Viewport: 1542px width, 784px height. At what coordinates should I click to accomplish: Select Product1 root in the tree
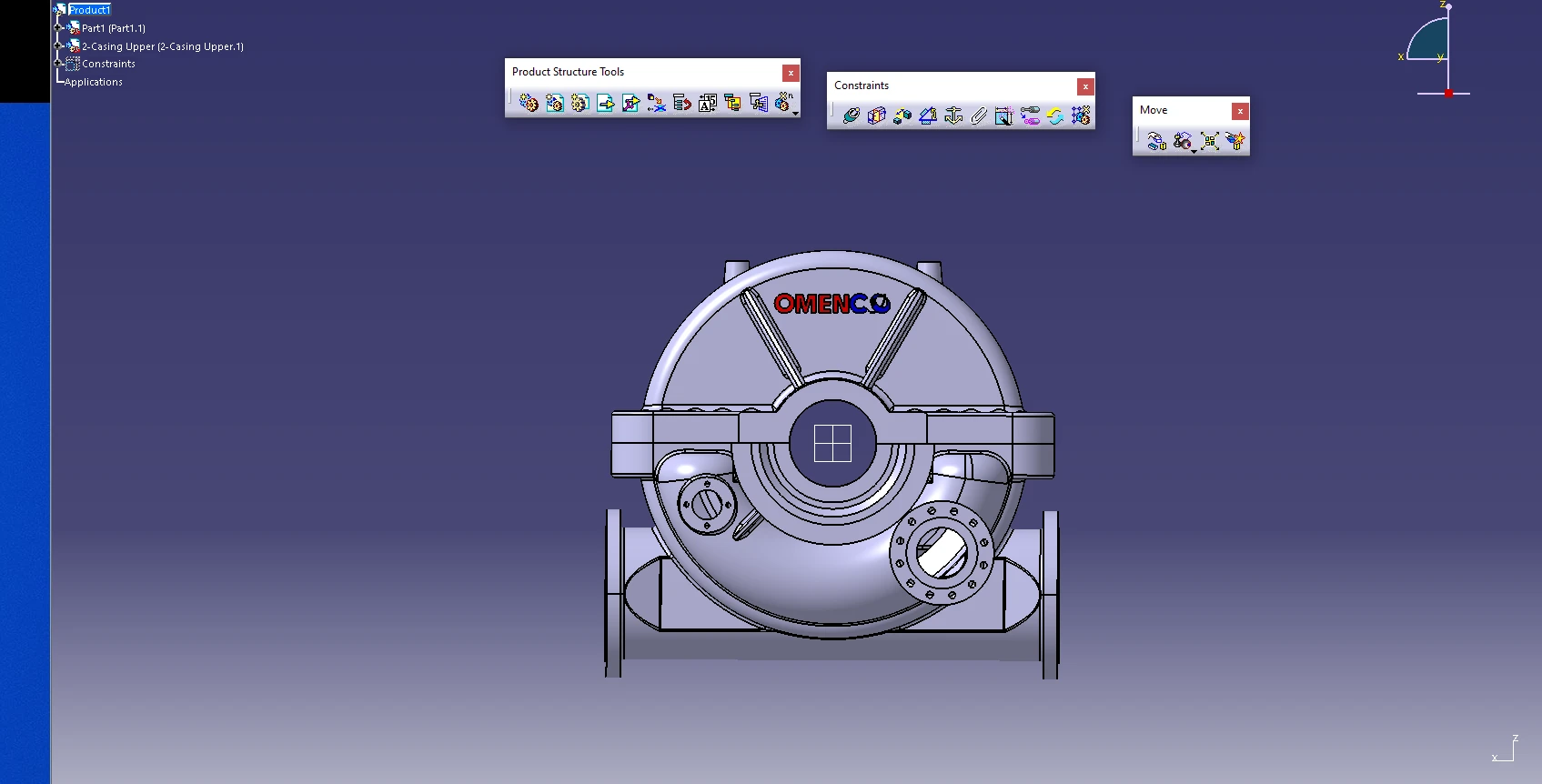coord(89,10)
